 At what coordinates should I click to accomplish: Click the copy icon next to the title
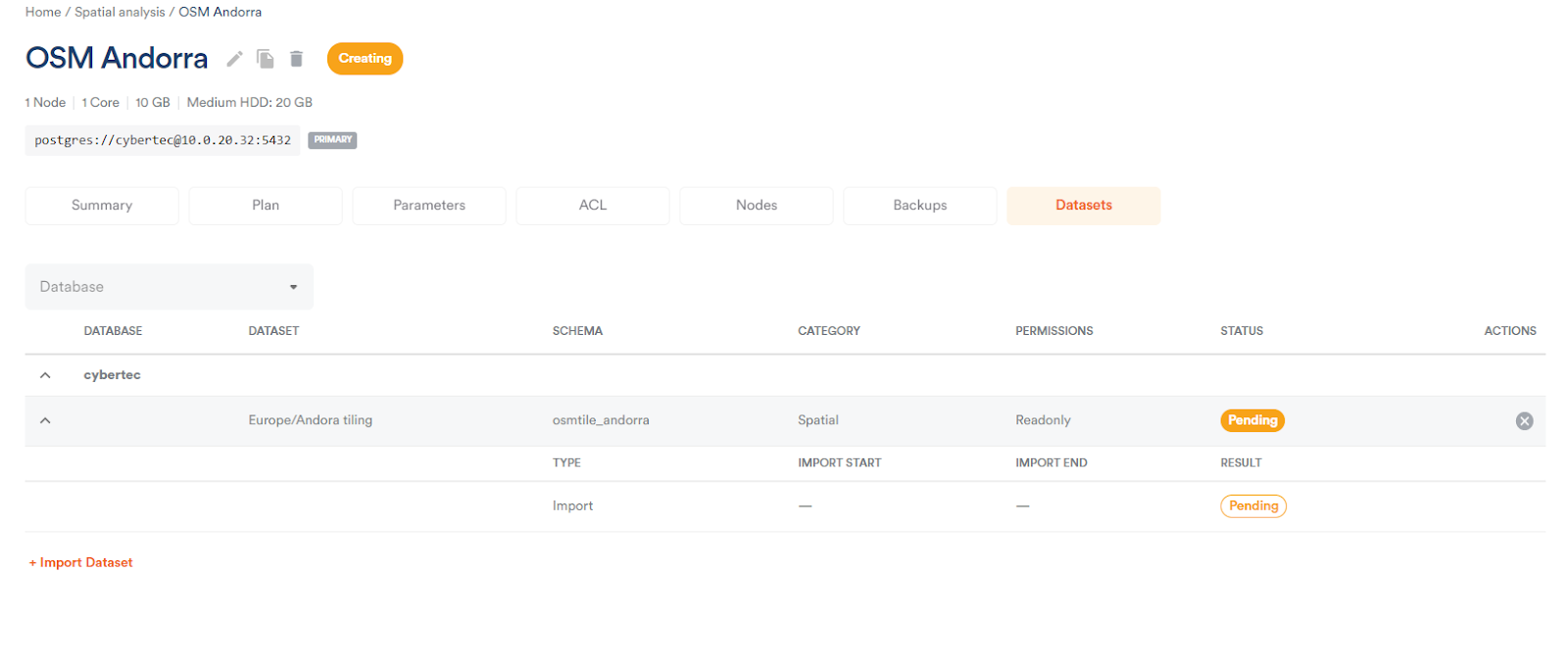tap(266, 59)
